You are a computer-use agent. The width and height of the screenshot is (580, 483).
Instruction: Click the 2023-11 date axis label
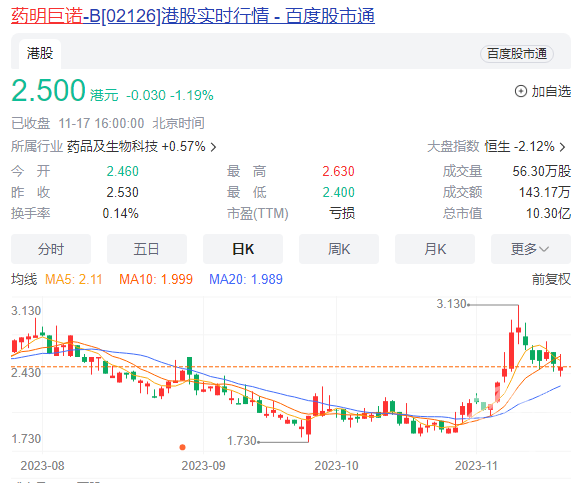[476, 466]
